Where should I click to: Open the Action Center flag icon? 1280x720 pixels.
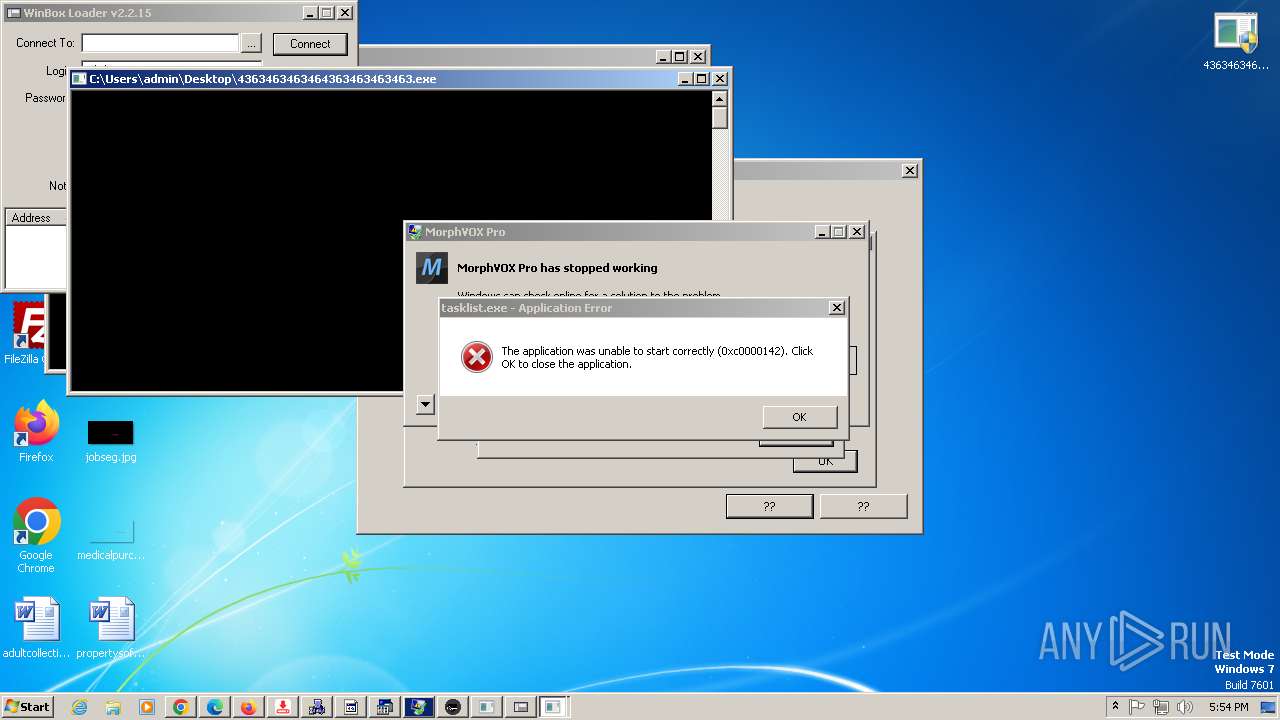coord(1137,706)
